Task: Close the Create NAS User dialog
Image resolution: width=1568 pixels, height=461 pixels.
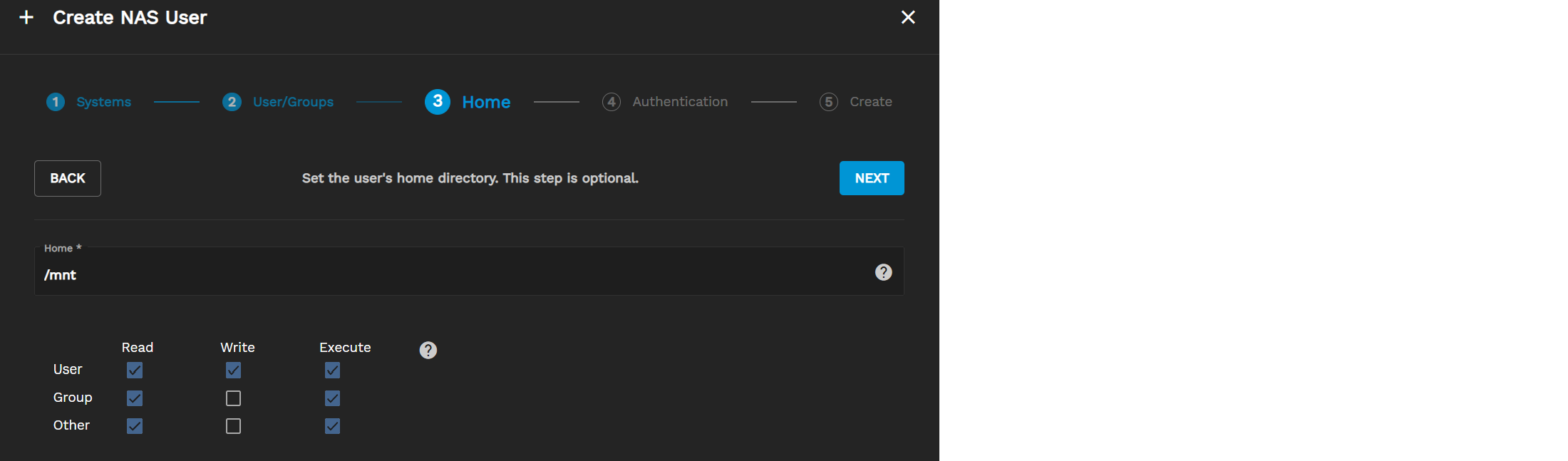Action: point(907,17)
